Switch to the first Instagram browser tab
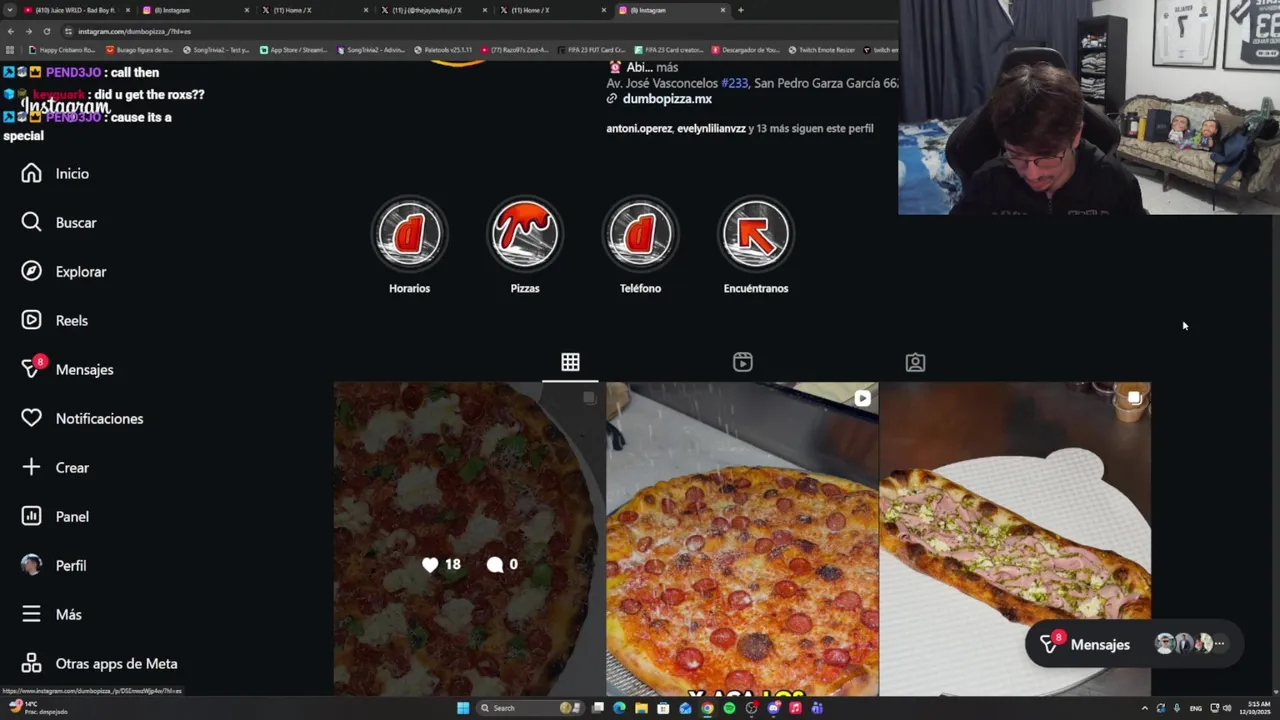This screenshot has width=1280, height=720. click(194, 10)
